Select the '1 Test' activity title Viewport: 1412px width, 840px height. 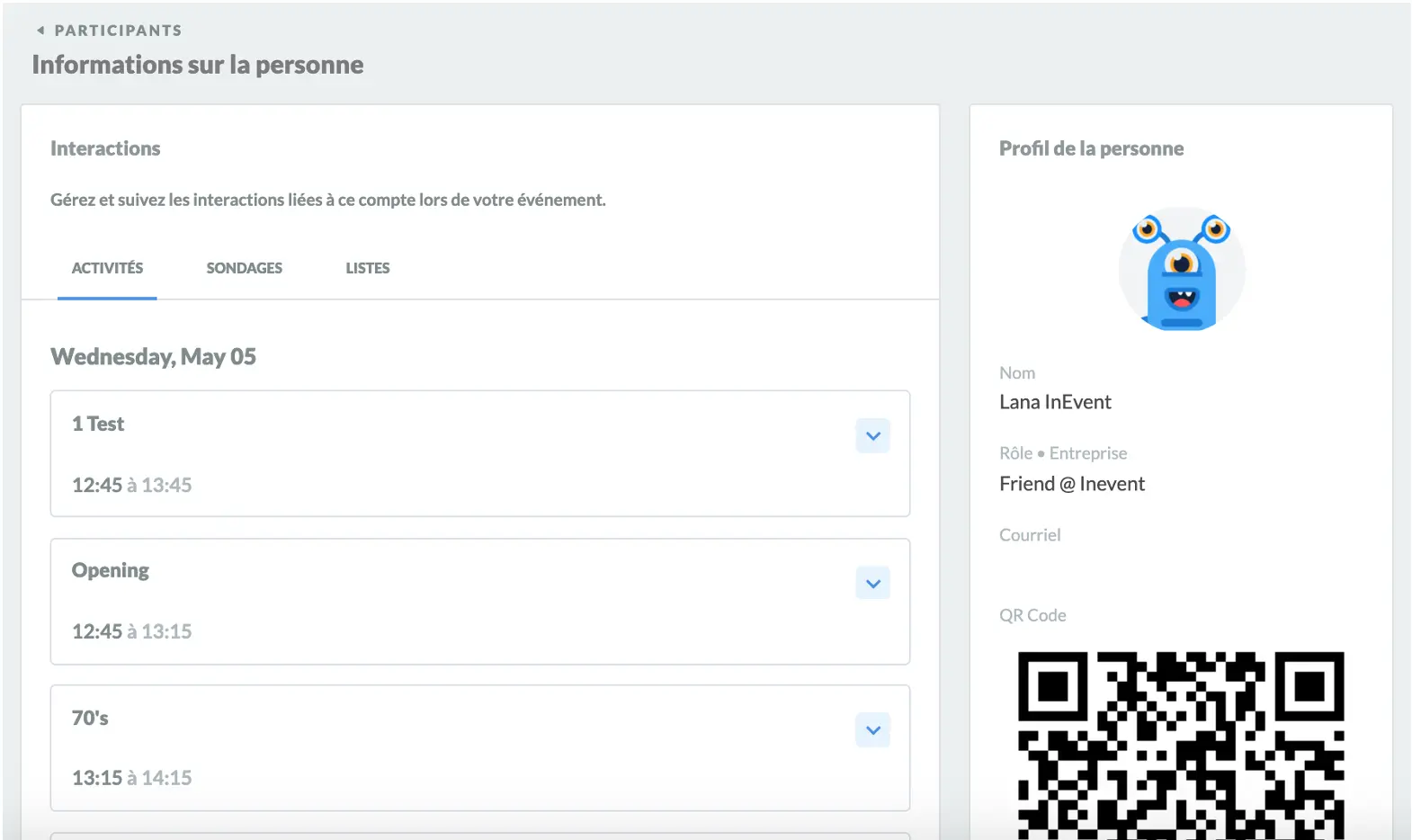pyautogui.click(x=98, y=424)
